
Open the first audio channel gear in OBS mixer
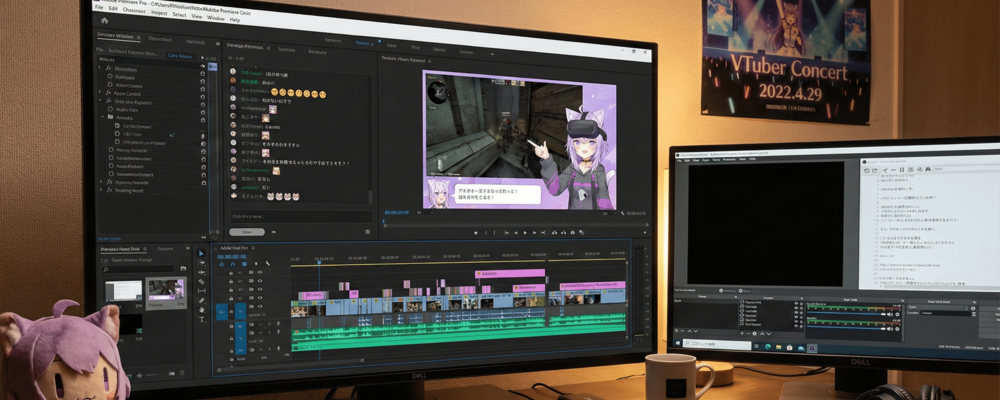897,315
